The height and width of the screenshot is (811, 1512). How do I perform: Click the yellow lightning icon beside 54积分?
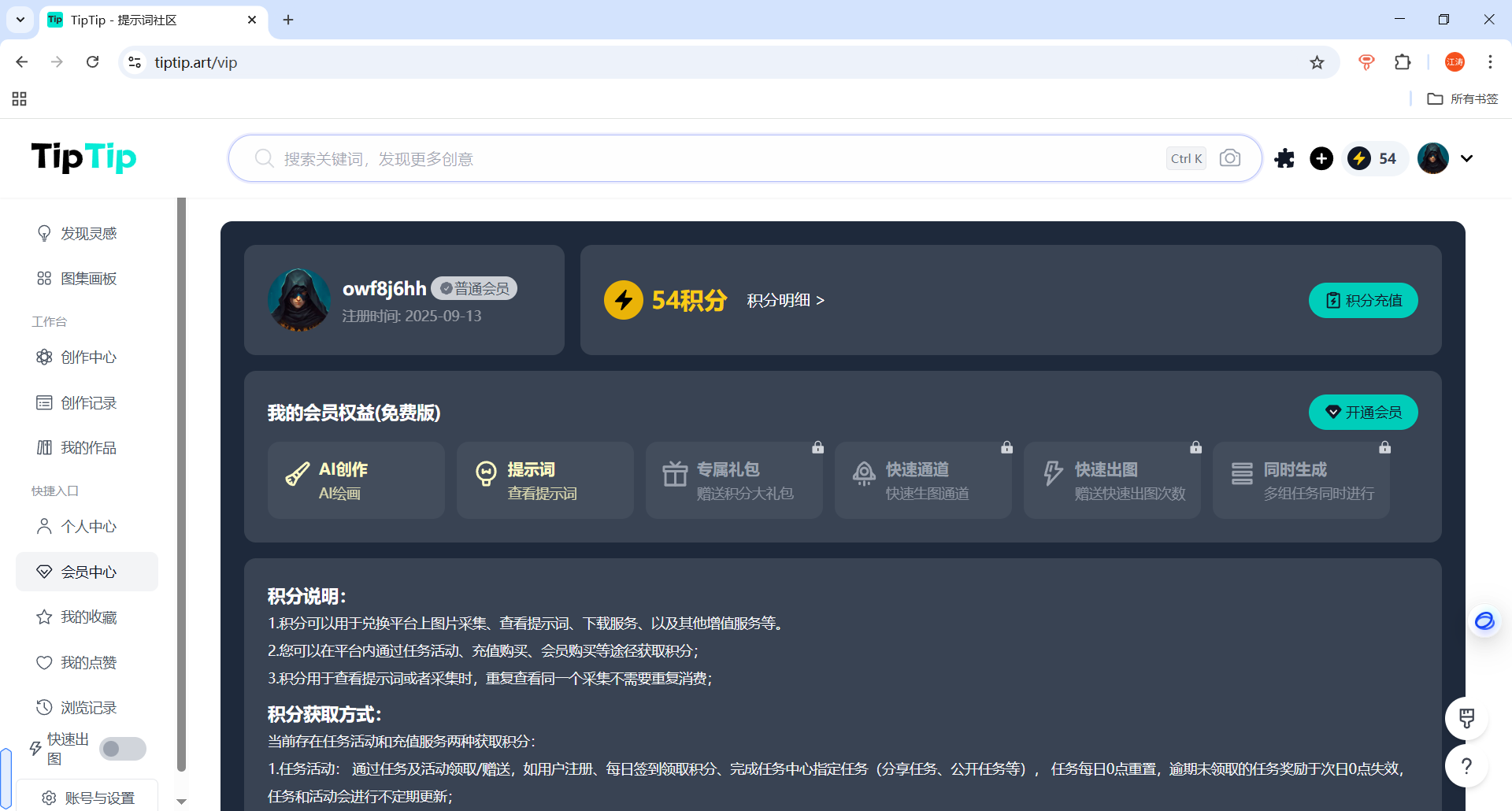click(x=624, y=300)
